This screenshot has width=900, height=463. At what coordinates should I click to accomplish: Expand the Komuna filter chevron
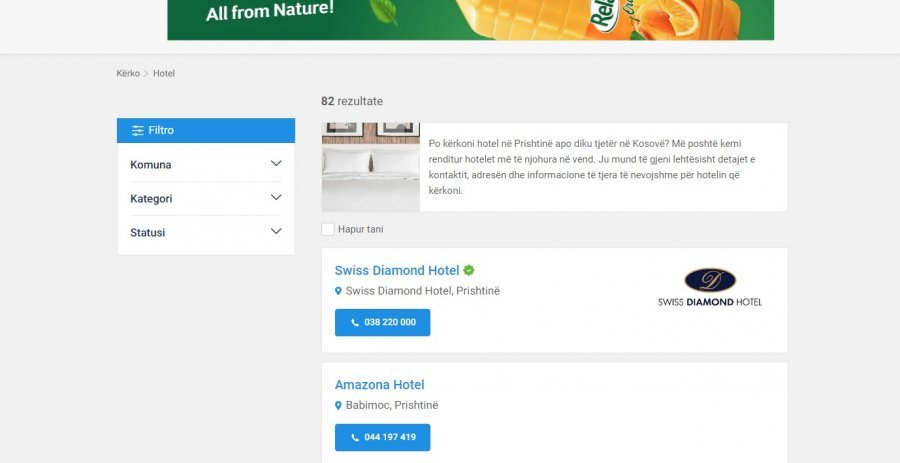tap(276, 164)
